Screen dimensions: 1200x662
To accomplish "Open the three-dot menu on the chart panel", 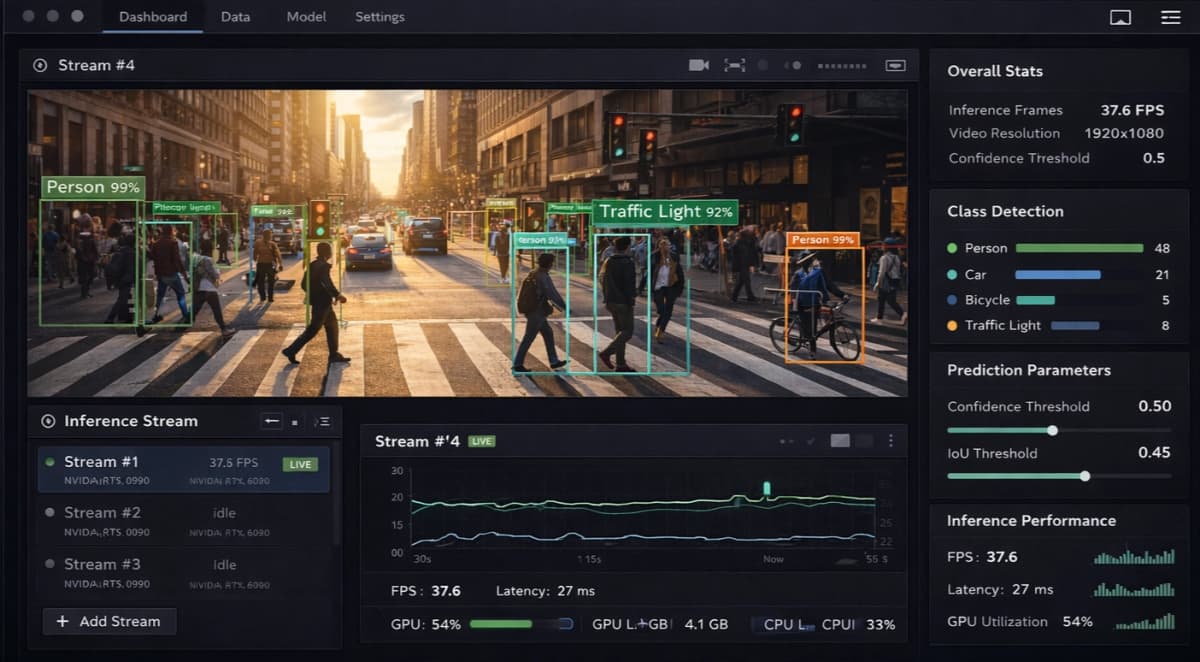I will (x=891, y=439).
